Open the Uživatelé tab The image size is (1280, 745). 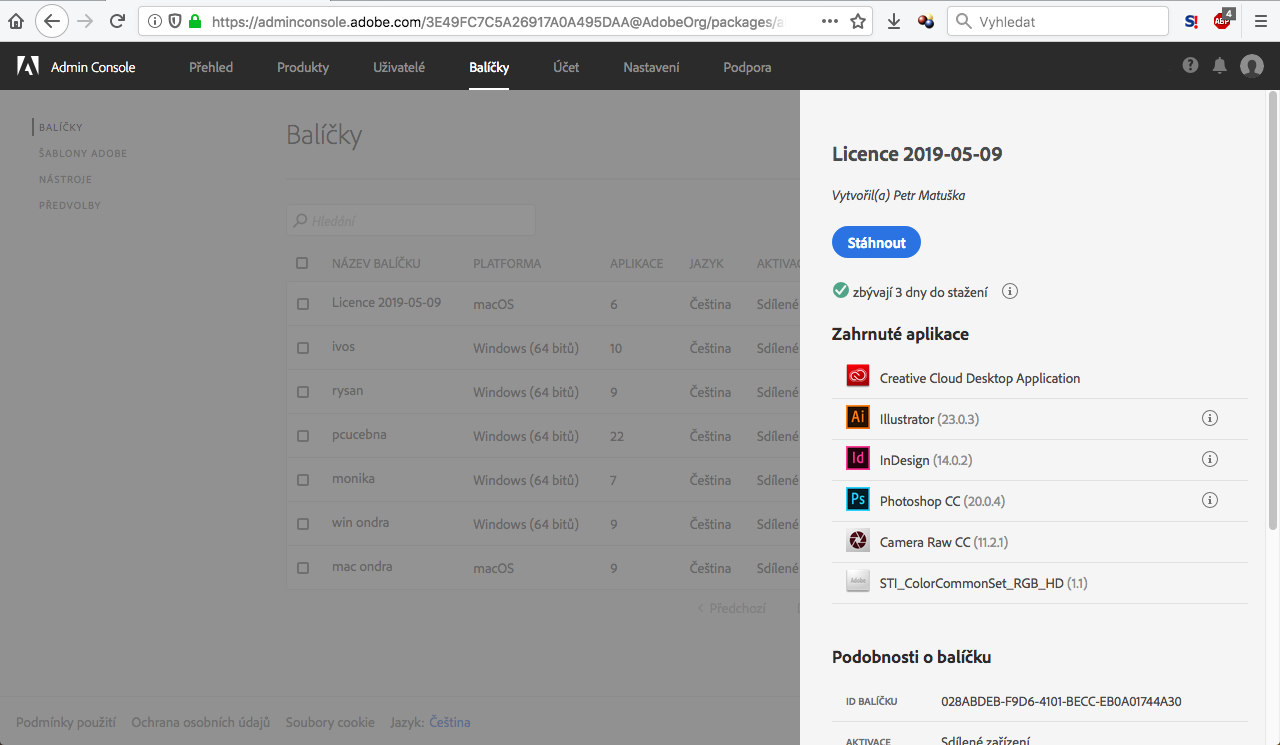click(399, 67)
